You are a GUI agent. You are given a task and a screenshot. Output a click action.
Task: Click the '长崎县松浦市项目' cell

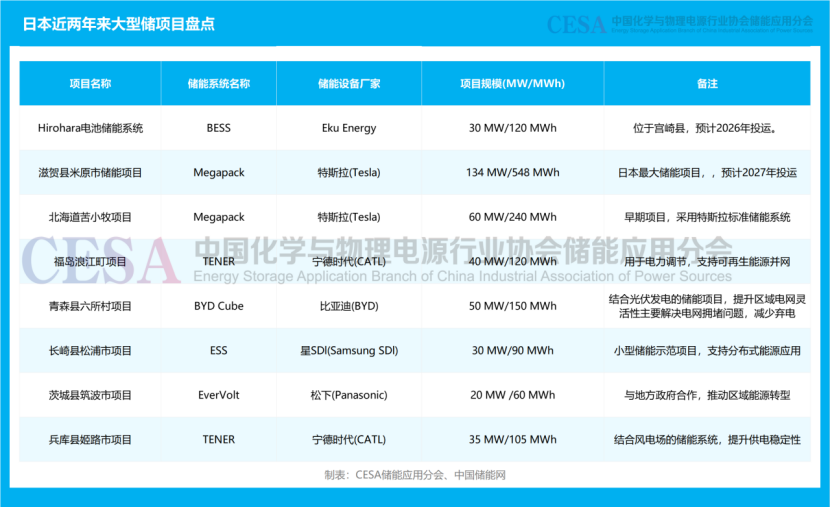coord(90,351)
